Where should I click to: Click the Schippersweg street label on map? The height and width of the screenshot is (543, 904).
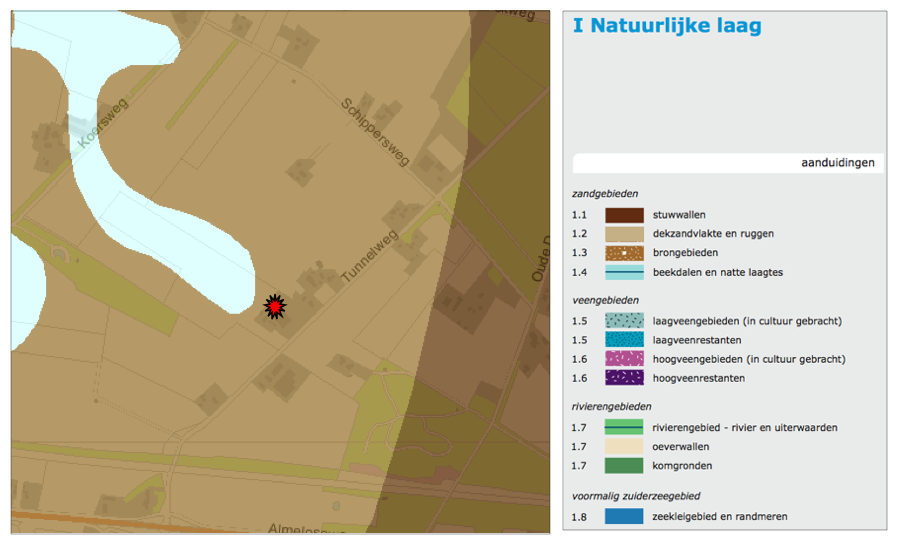(x=370, y=131)
